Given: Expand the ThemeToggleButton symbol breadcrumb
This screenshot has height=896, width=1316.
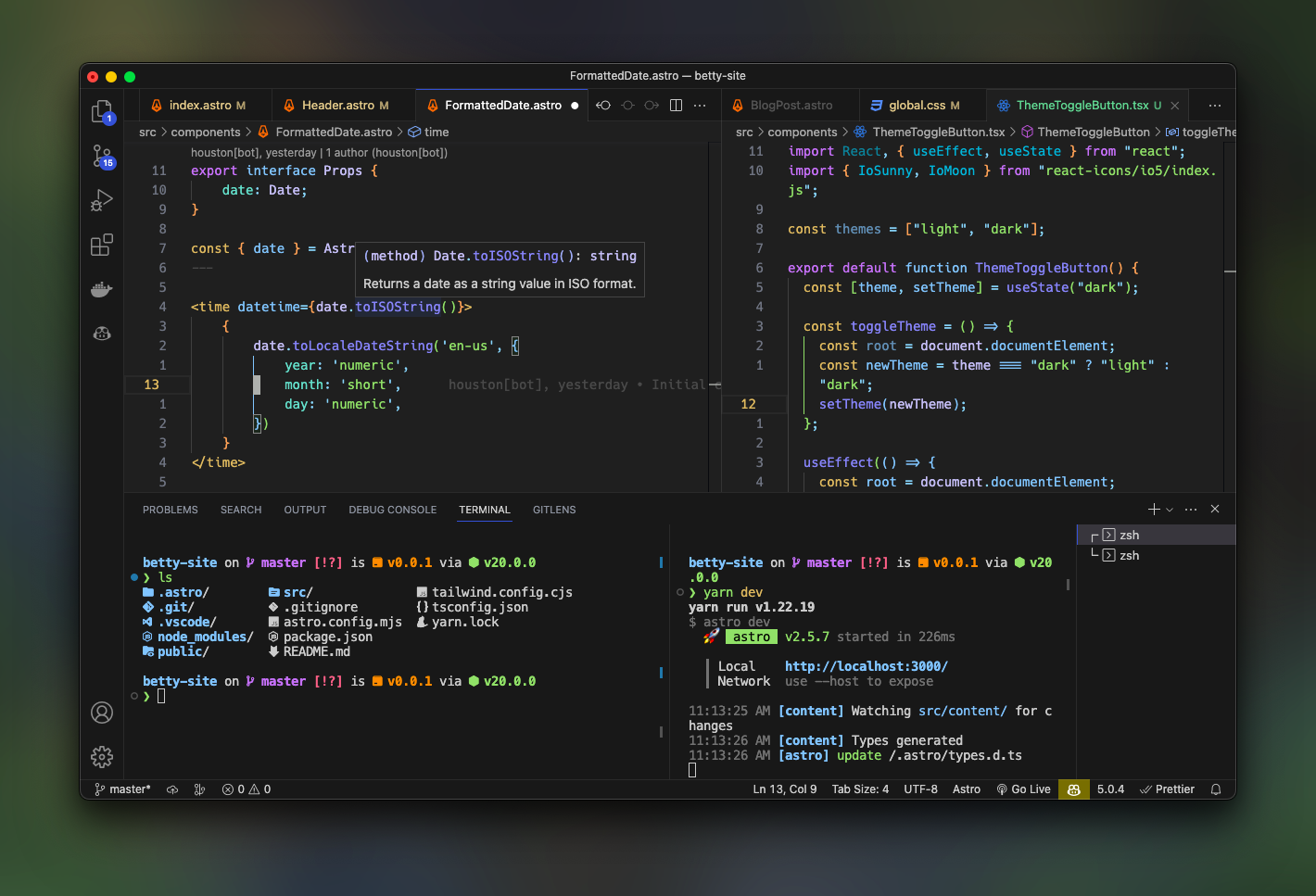Looking at the screenshot, I should tap(1085, 133).
